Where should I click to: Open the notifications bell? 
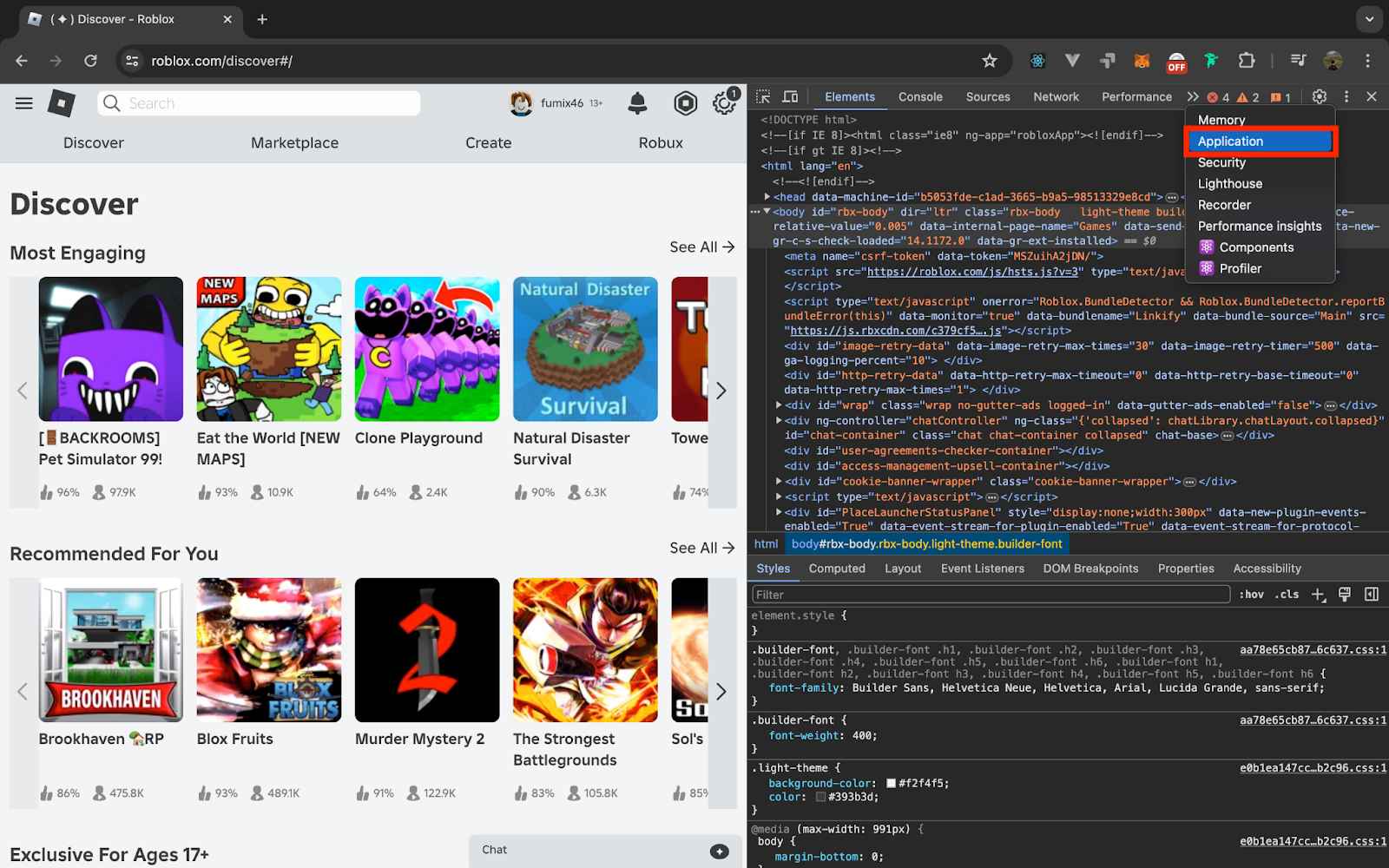pyautogui.click(x=637, y=103)
